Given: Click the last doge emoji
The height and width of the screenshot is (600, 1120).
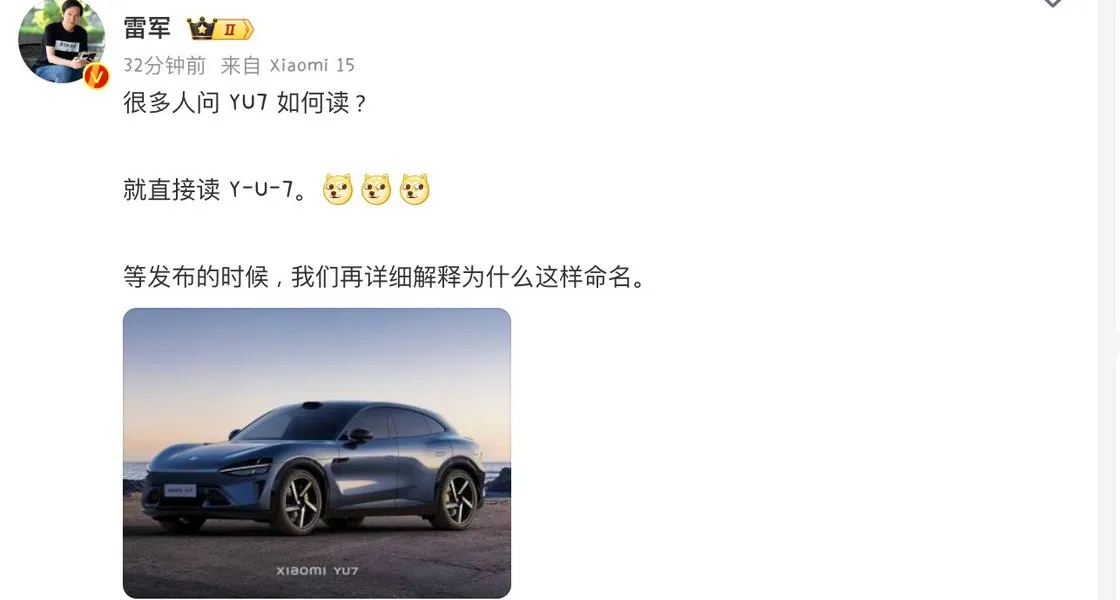Looking at the screenshot, I should pyautogui.click(x=415, y=189).
